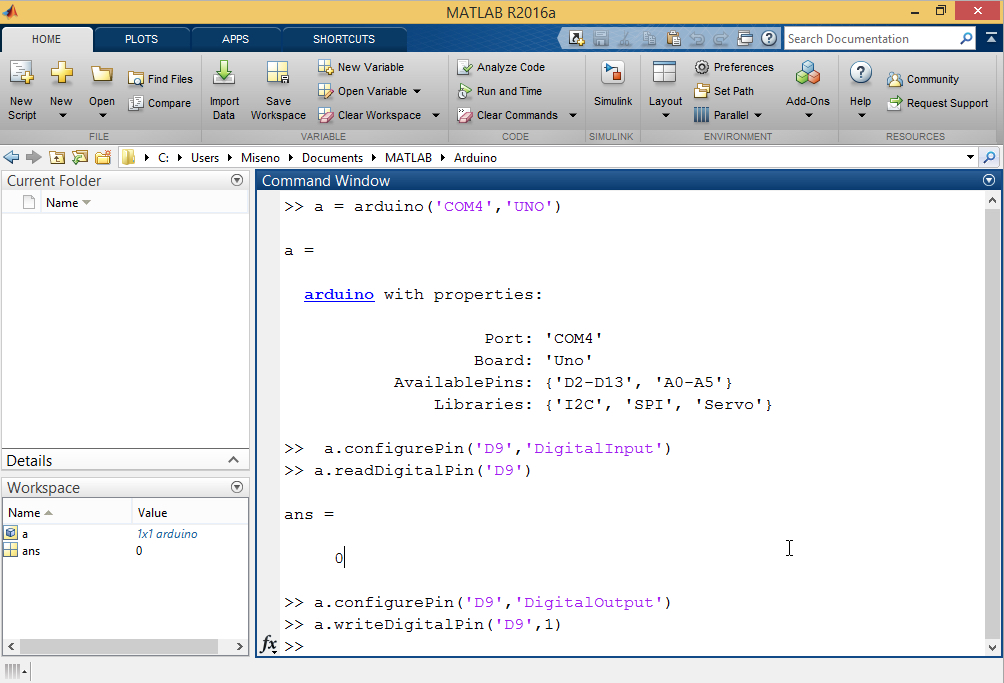Switch to the APPS tab
This screenshot has height=683, width=1004.
click(236, 39)
